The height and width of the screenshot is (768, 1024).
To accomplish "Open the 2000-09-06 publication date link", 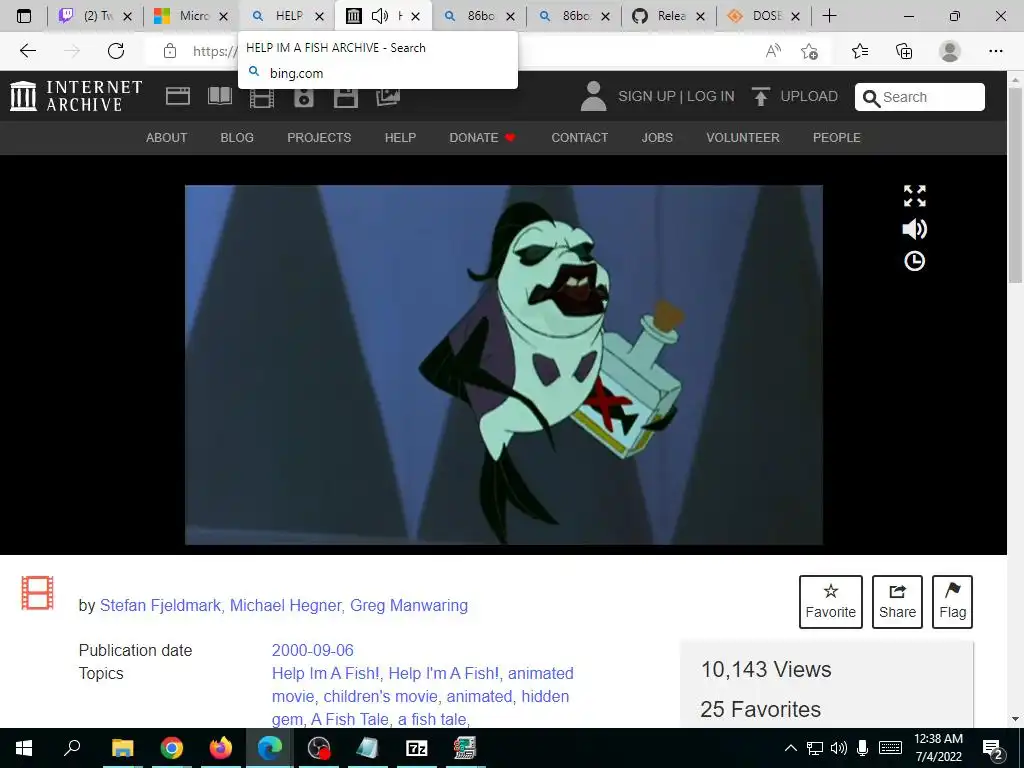I will coord(313,650).
